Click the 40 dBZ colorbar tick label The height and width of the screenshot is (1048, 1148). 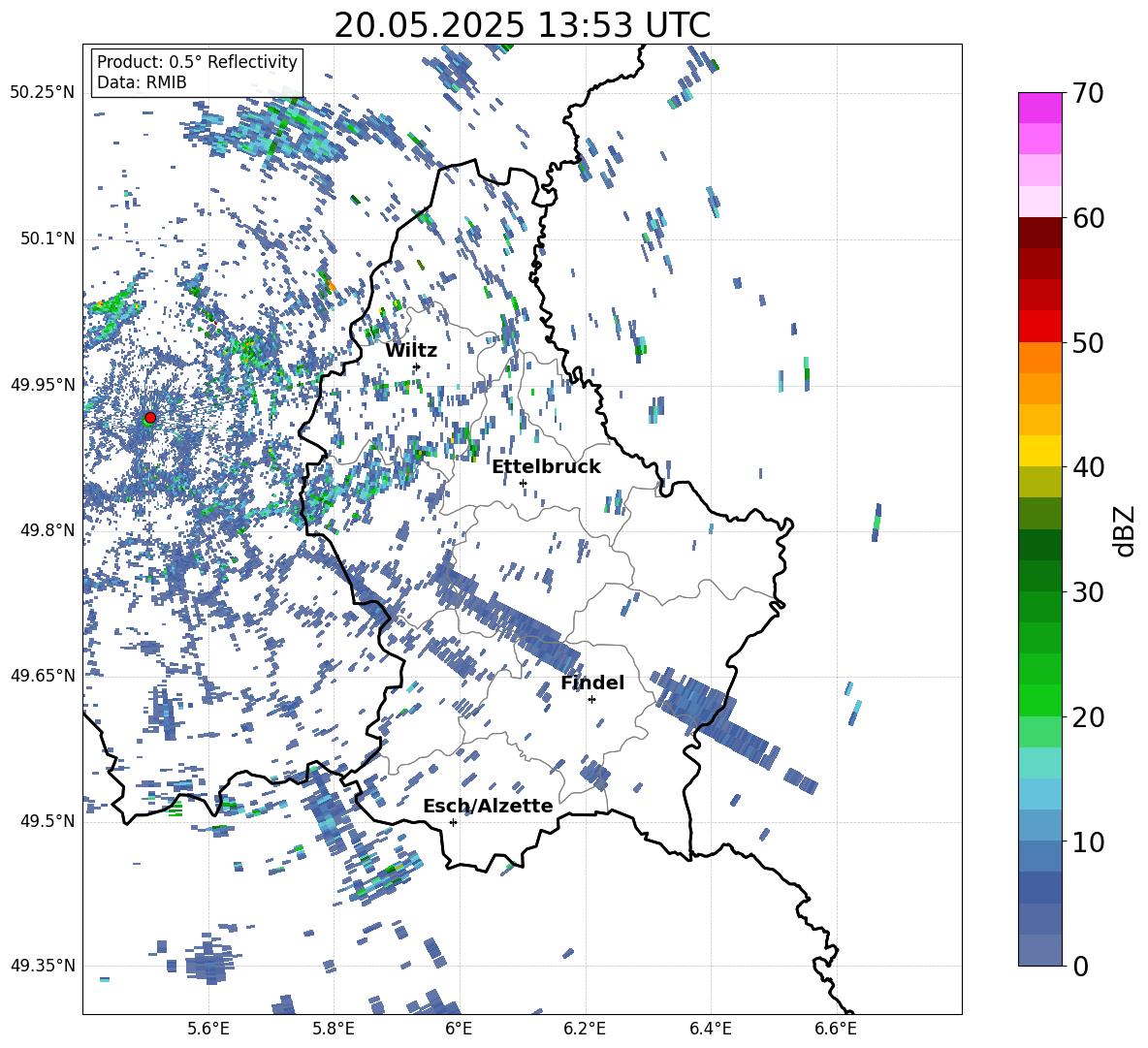coord(1087,467)
